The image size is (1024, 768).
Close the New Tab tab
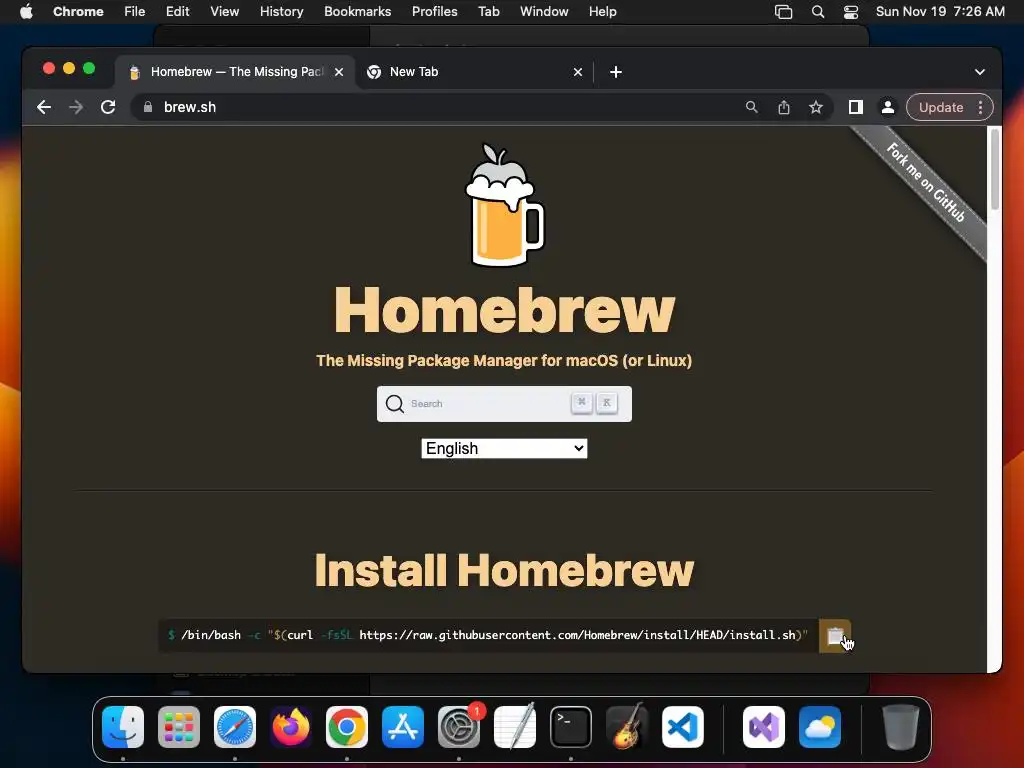click(x=577, y=72)
